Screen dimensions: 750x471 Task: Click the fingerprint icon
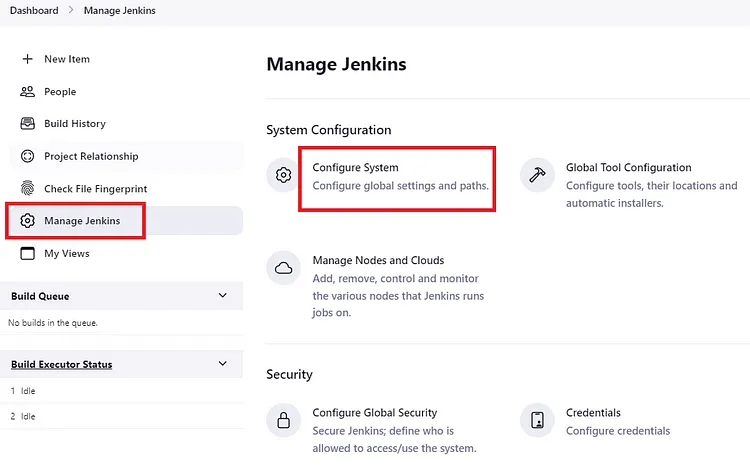click(x=28, y=188)
